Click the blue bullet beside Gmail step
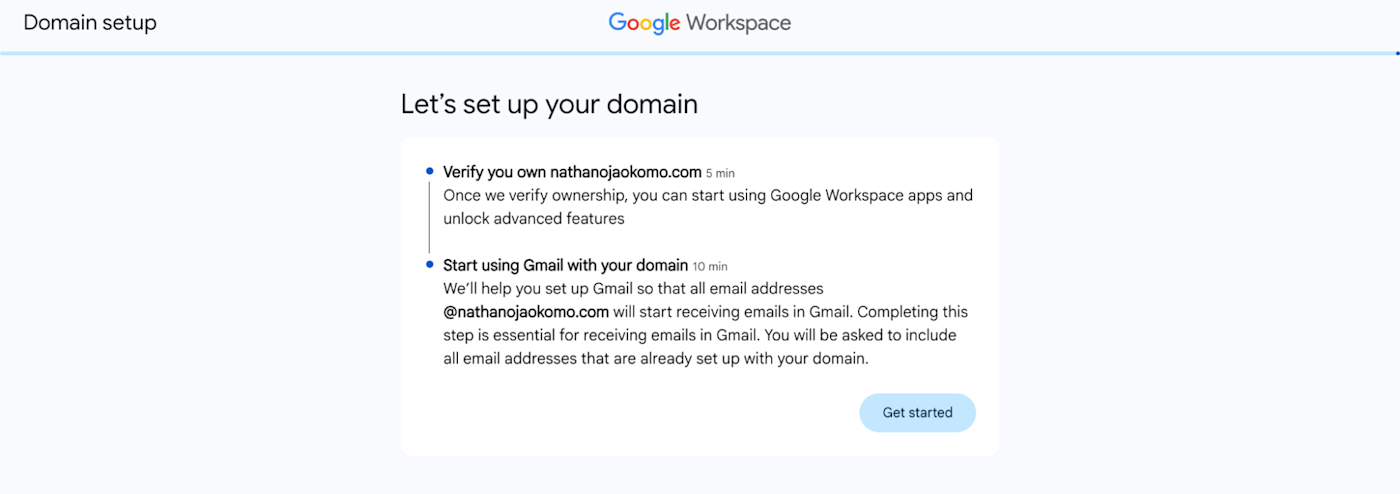This screenshot has height=494, width=1400. (429, 265)
